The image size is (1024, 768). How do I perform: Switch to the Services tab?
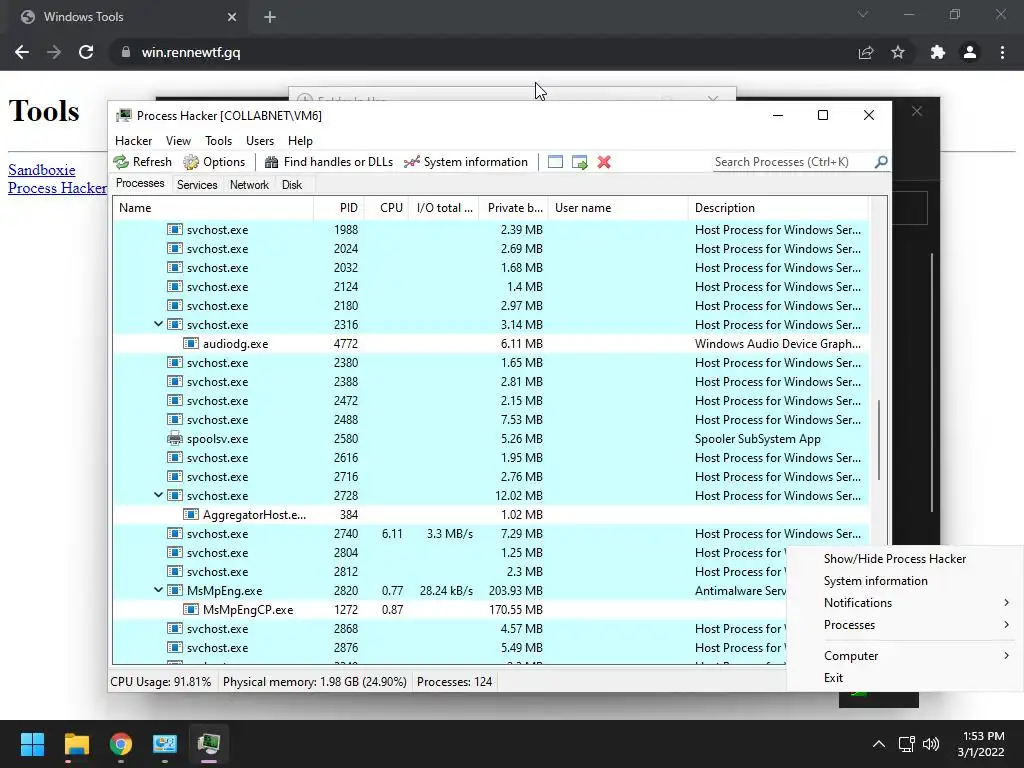197,185
